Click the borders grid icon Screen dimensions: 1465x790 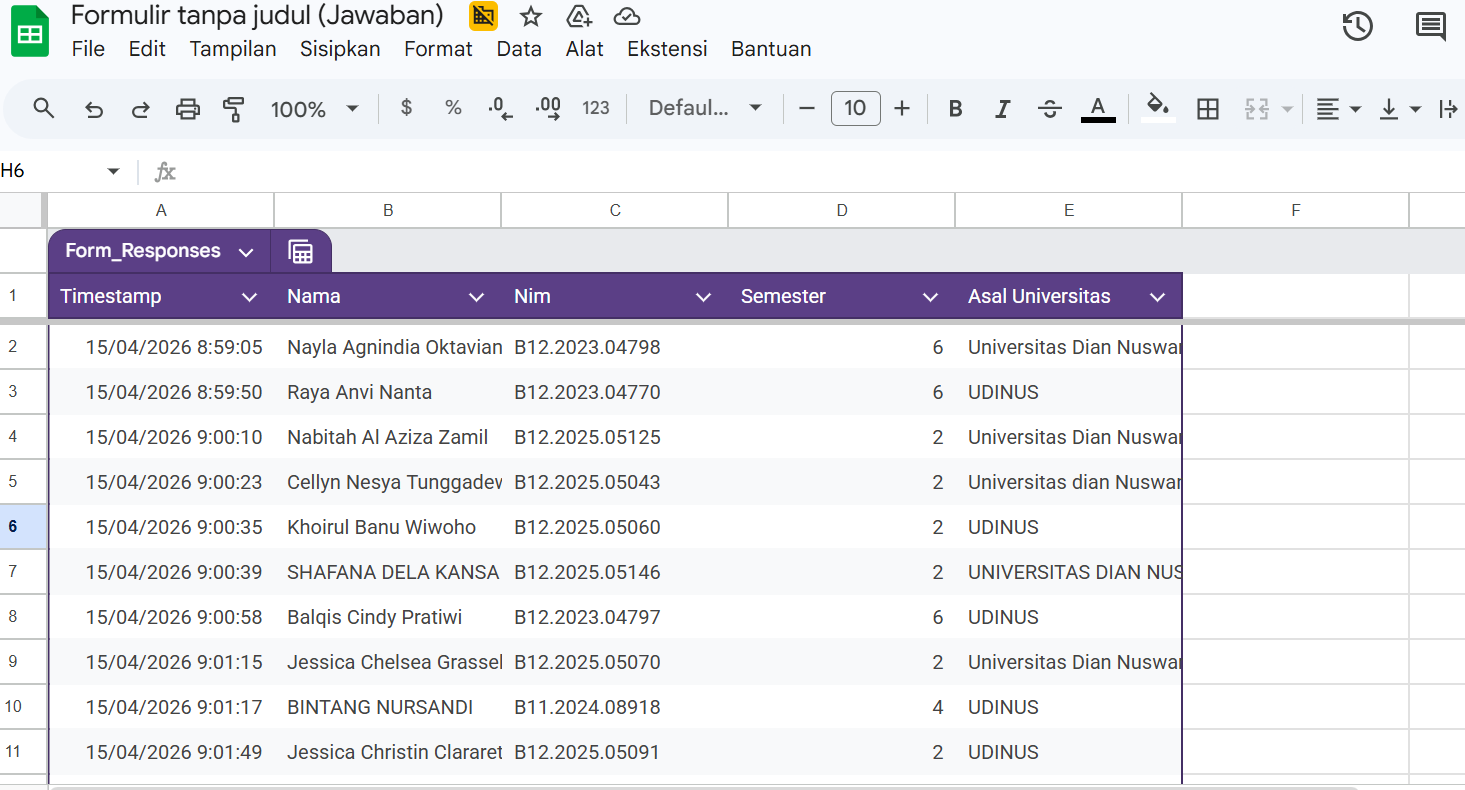[1208, 109]
